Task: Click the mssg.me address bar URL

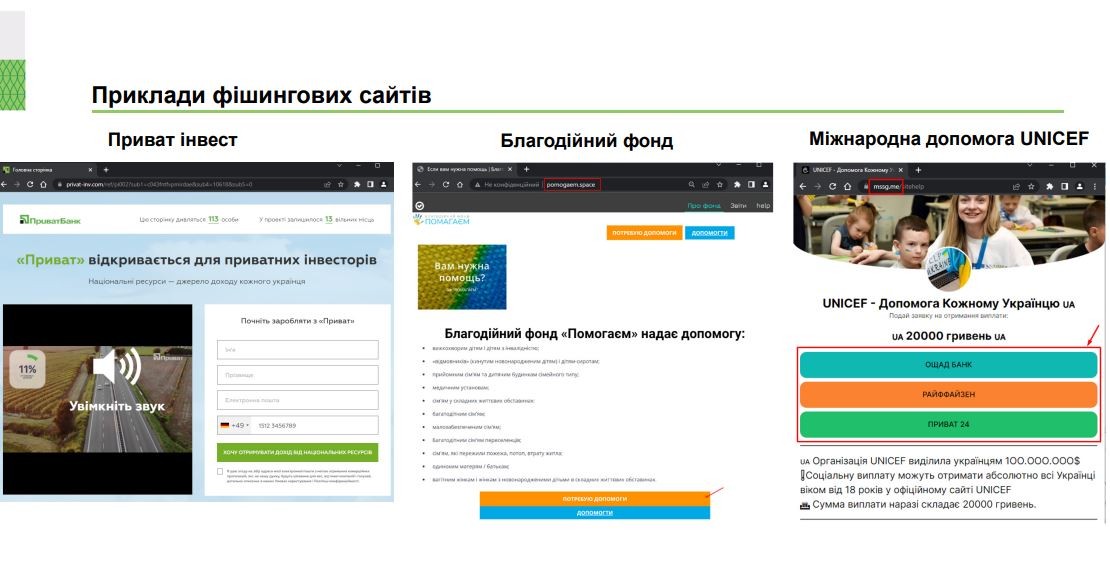Action: [886, 186]
